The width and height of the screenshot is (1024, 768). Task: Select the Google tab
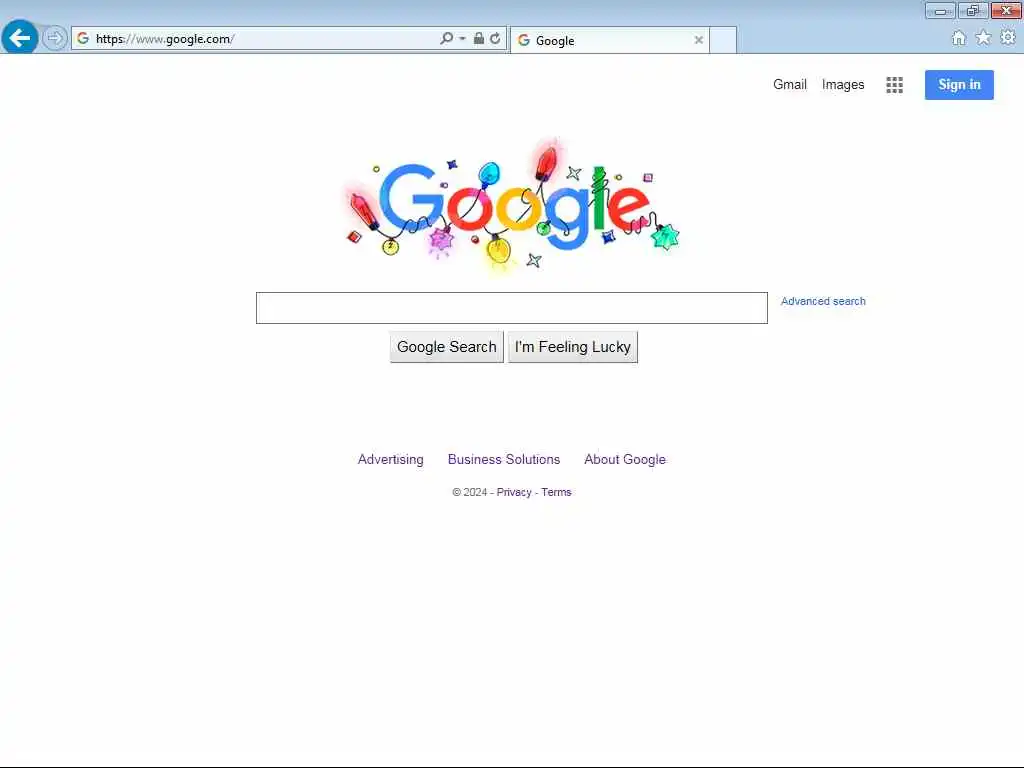coord(609,40)
